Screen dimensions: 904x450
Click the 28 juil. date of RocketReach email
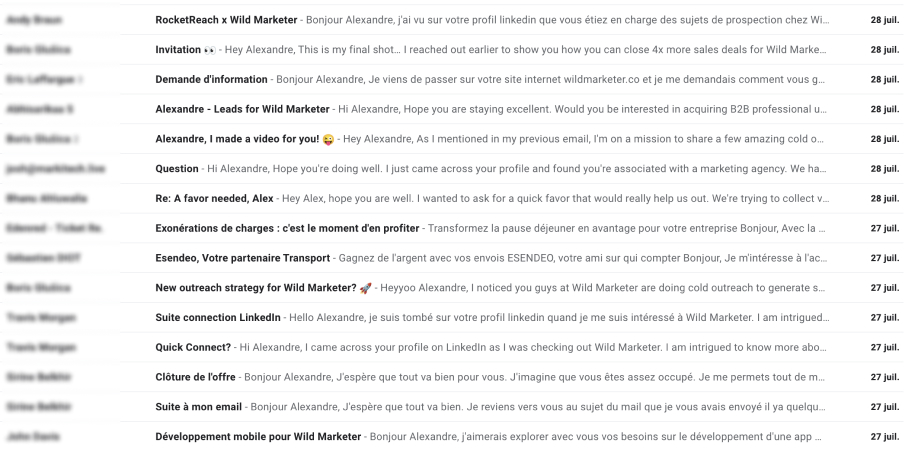884,20
